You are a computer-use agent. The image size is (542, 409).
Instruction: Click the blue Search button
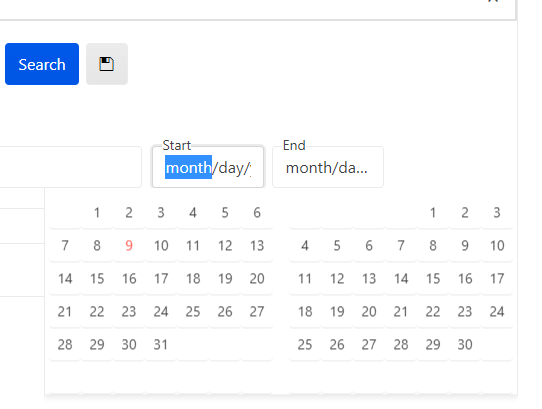click(42, 64)
